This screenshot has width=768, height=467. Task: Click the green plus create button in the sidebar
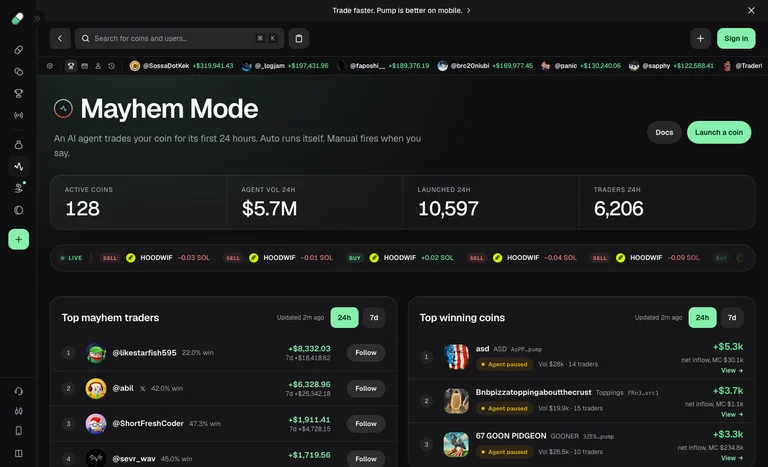click(19, 240)
